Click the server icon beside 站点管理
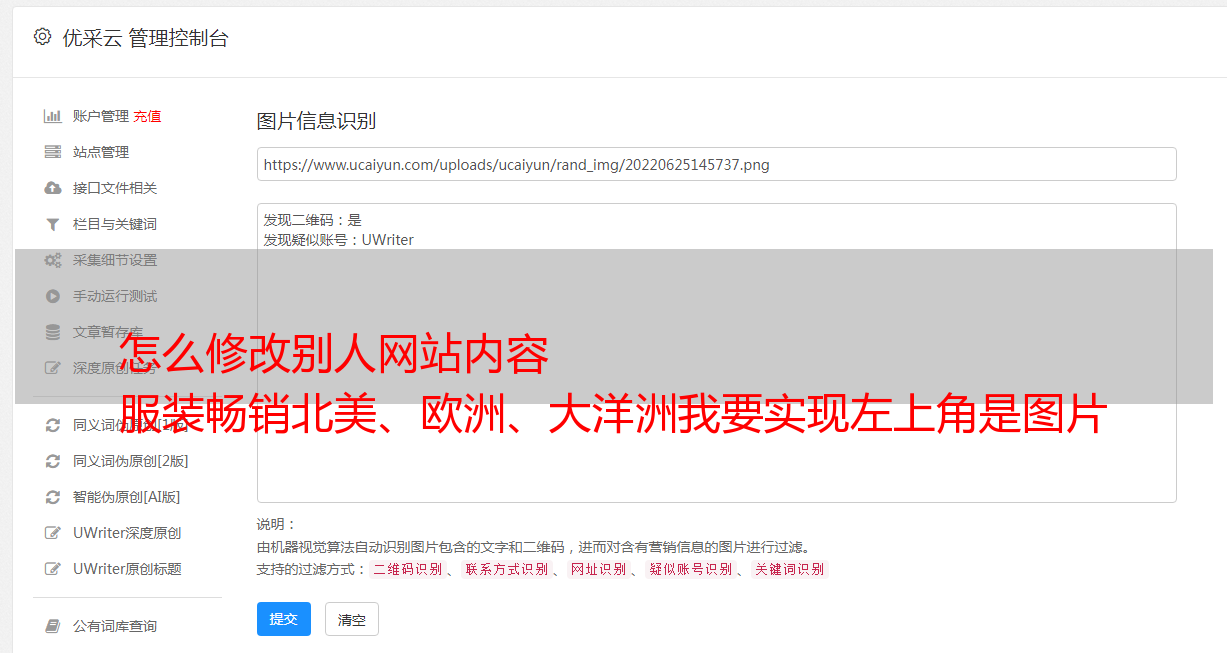The height and width of the screenshot is (653, 1227). pos(53,152)
